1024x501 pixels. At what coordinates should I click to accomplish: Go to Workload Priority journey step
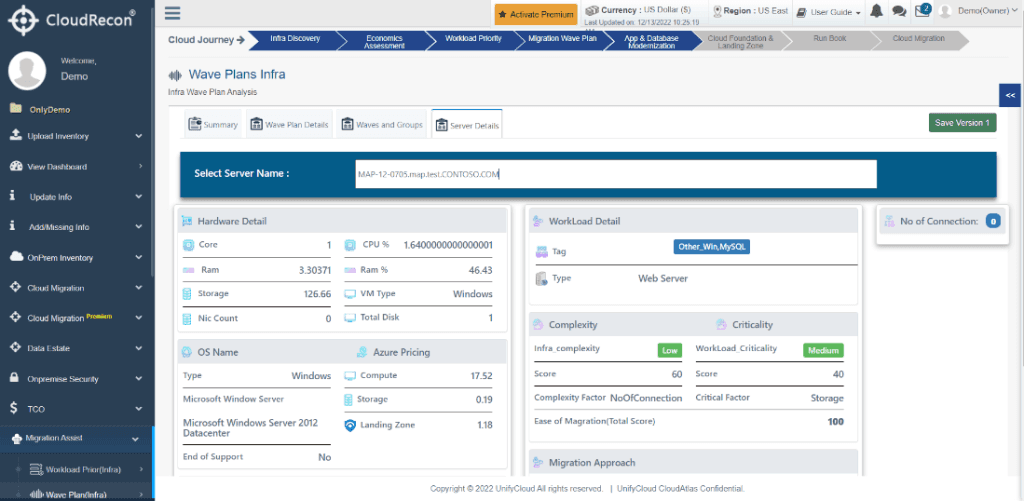473,40
